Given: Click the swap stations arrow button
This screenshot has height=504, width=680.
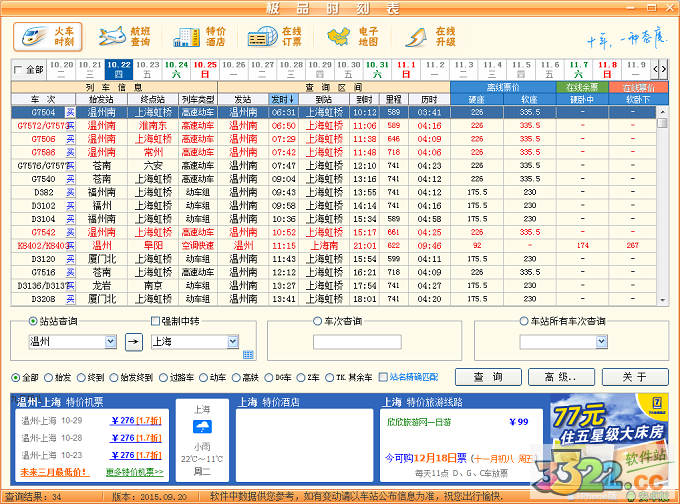Looking at the screenshot, I should coord(134,342).
